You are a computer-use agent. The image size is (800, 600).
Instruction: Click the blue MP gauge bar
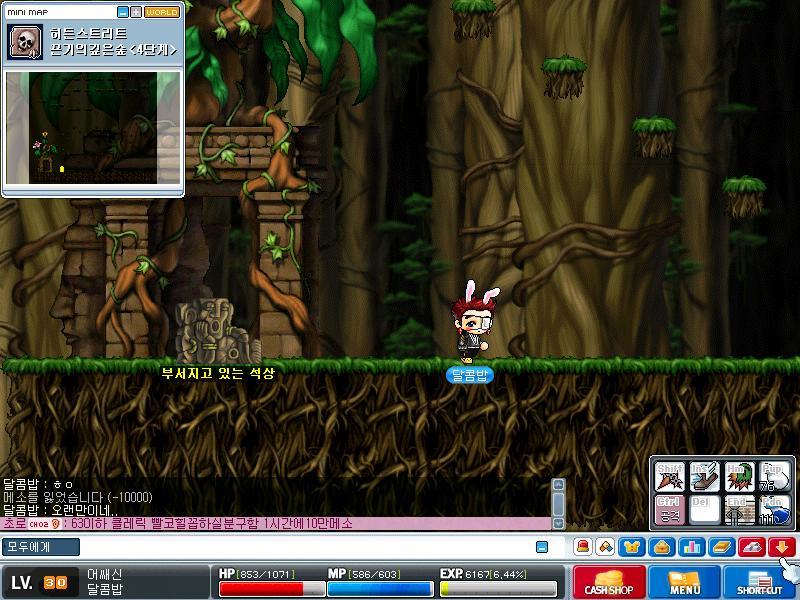tap(380, 589)
